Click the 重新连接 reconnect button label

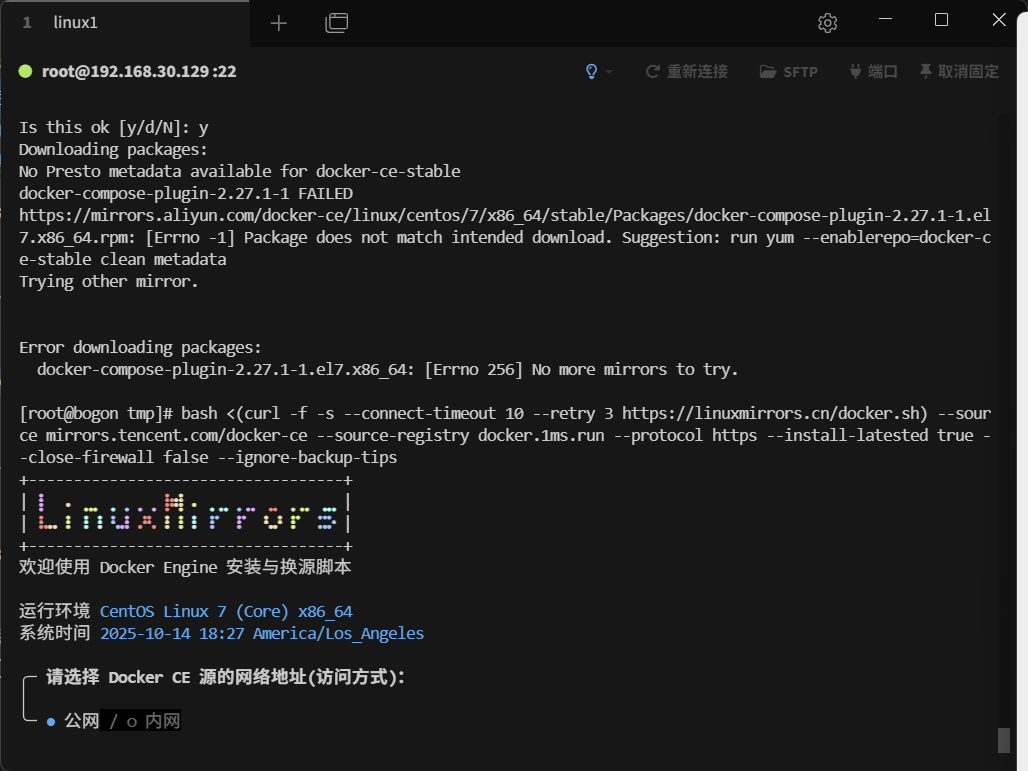click(x=698, y=71)
